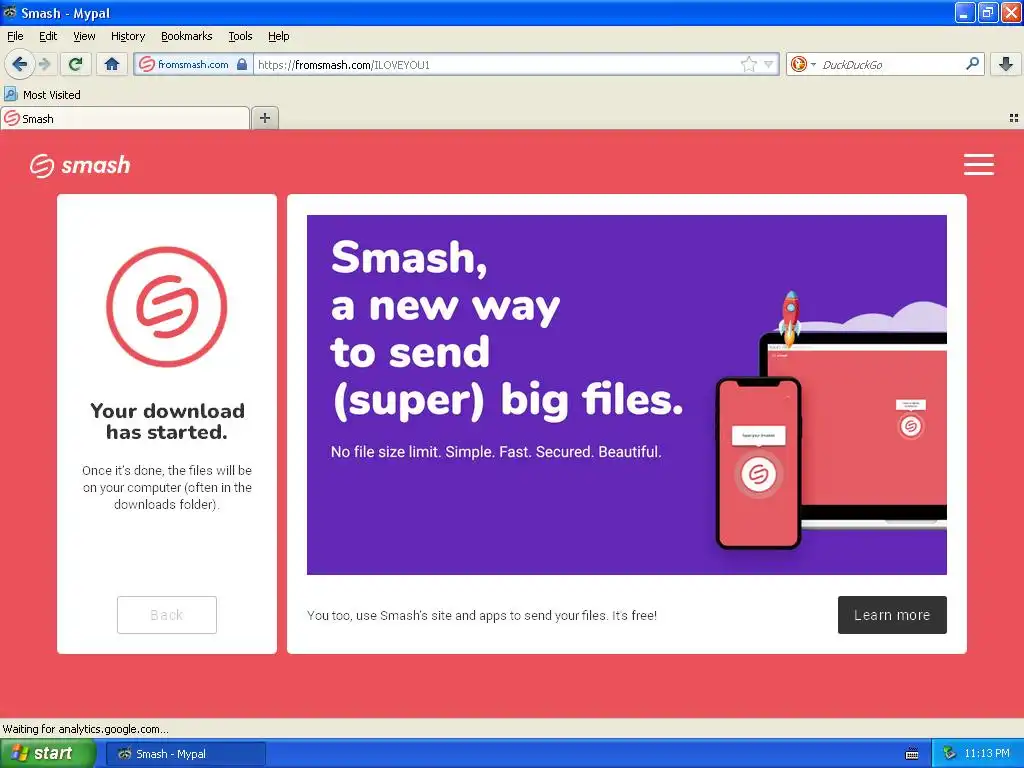The height and width of the screenshot is (768, 1024).
Task: Click the Smash logo in the header
Action: (80, 165)
